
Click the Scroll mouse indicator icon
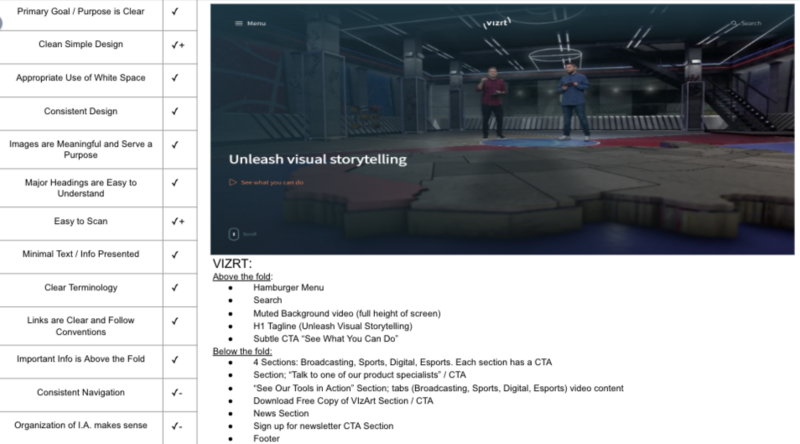point(233,233)
